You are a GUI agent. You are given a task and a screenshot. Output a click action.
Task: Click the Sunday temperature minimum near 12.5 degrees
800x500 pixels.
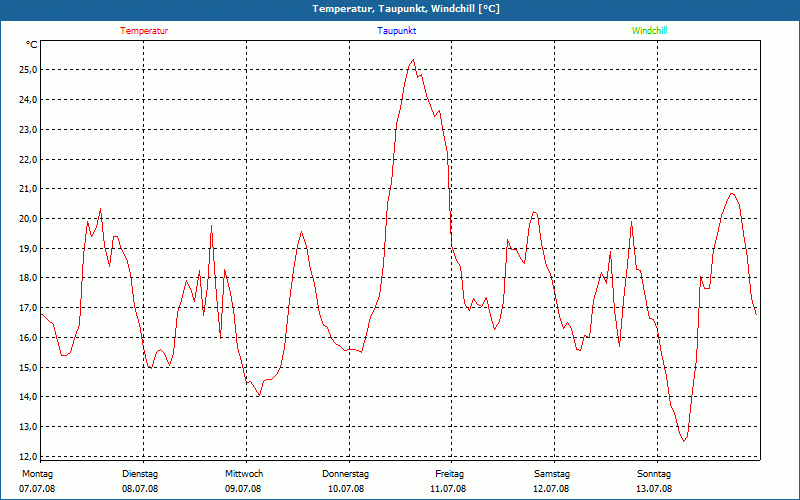pos(684,440)
